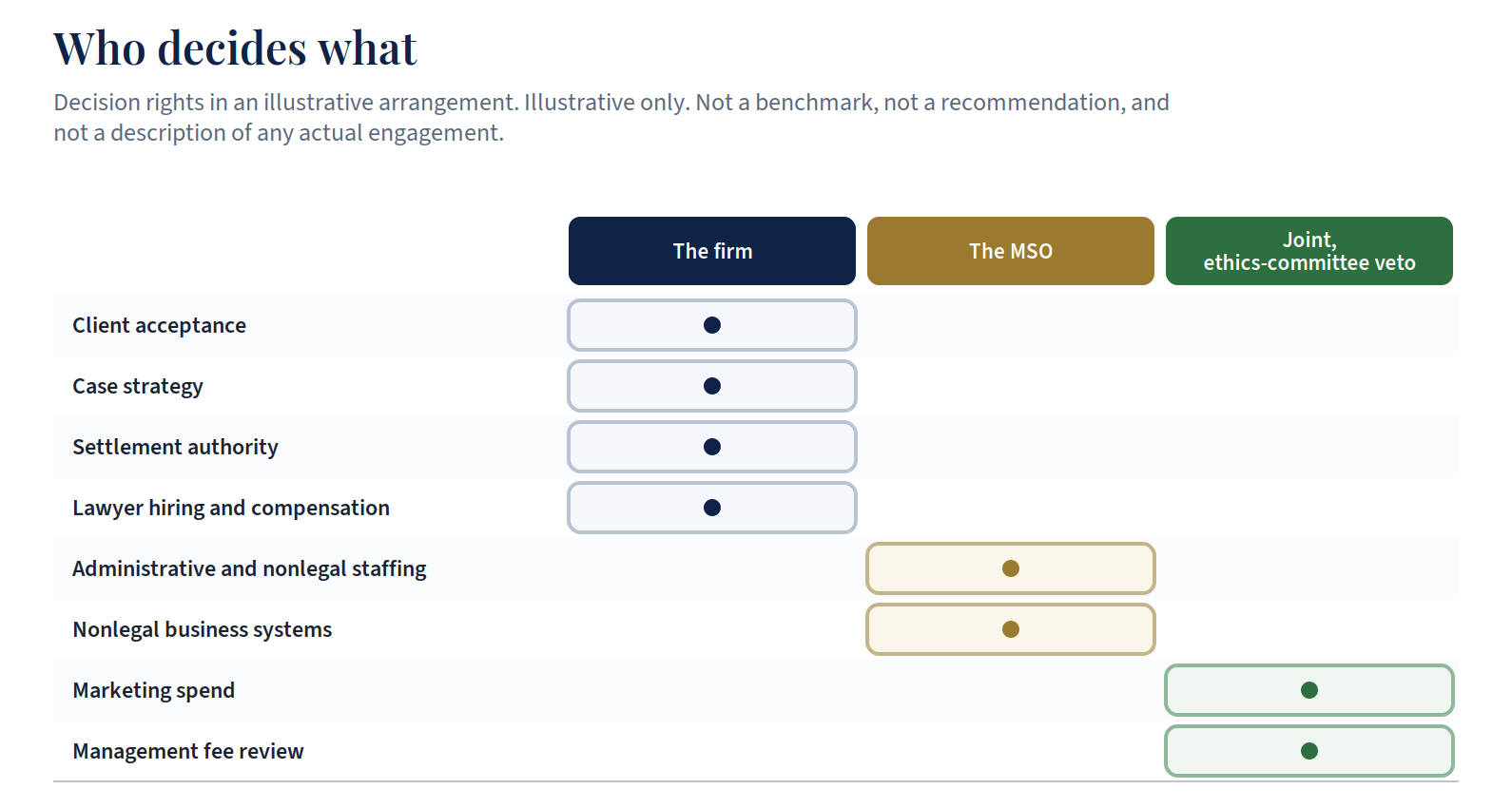
Task: Select the Case strategy row label
Action: pos(138,386)
